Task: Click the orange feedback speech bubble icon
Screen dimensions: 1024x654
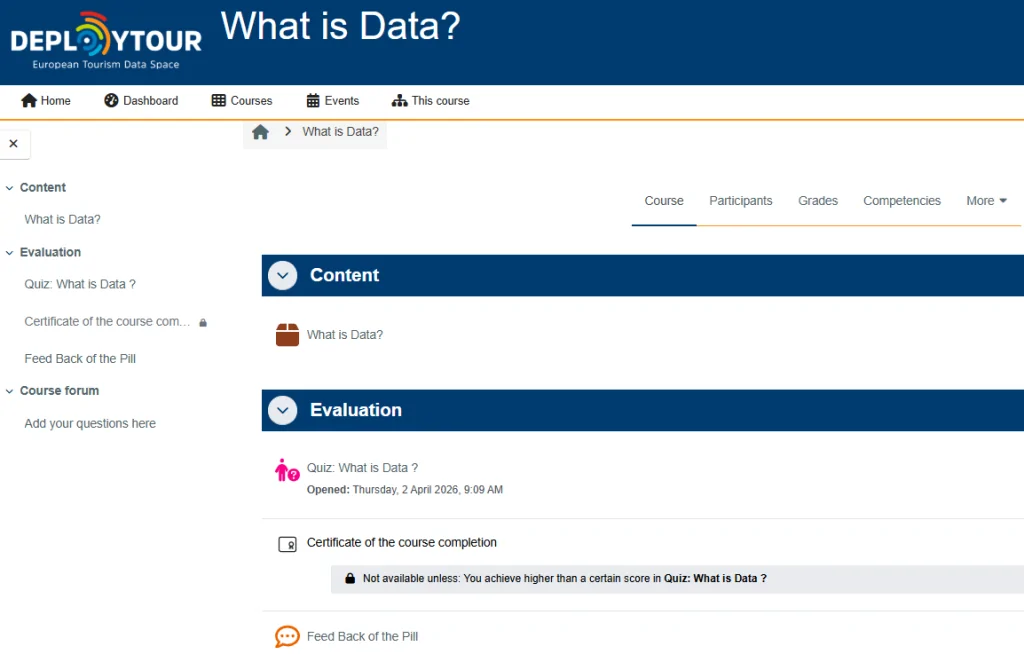Action: [287, 636]
